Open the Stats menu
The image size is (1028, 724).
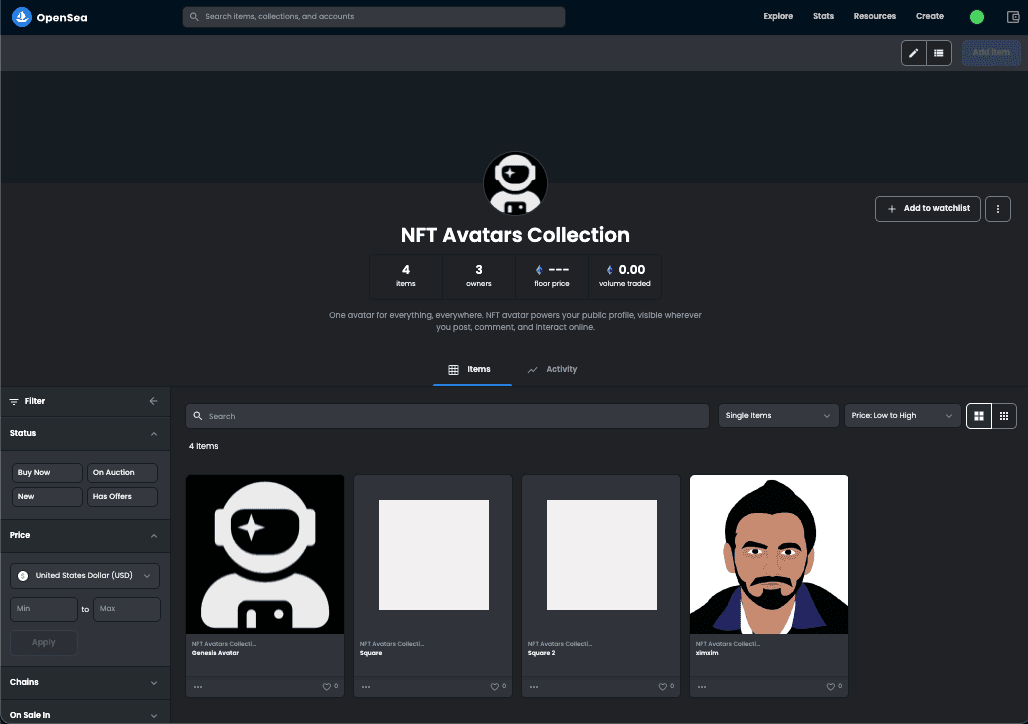pyautogui.click(x=823, y=16)
